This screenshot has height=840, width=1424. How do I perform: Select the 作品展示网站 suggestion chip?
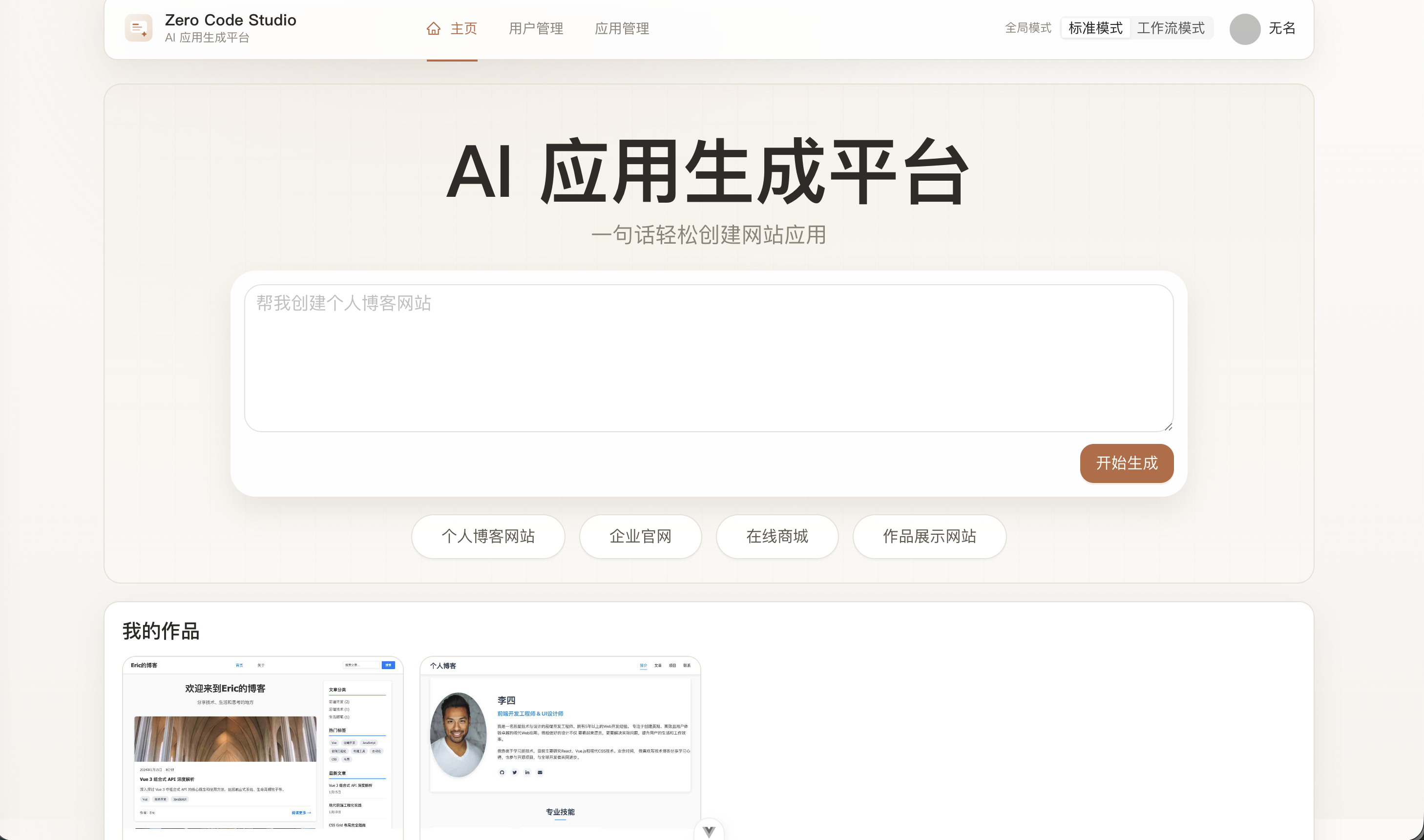point(929,537)
